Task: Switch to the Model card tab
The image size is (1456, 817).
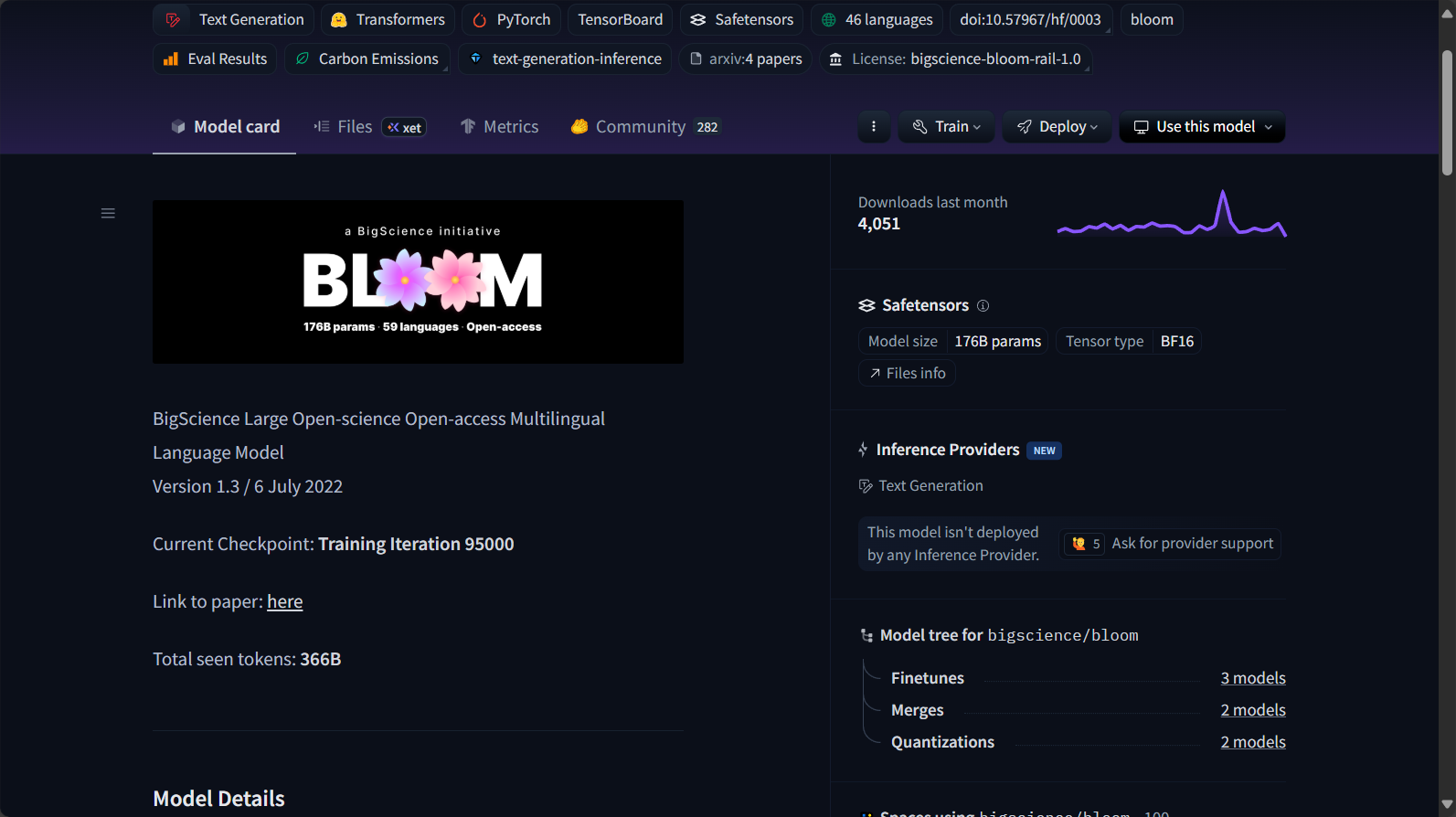Action: (225, 126)
